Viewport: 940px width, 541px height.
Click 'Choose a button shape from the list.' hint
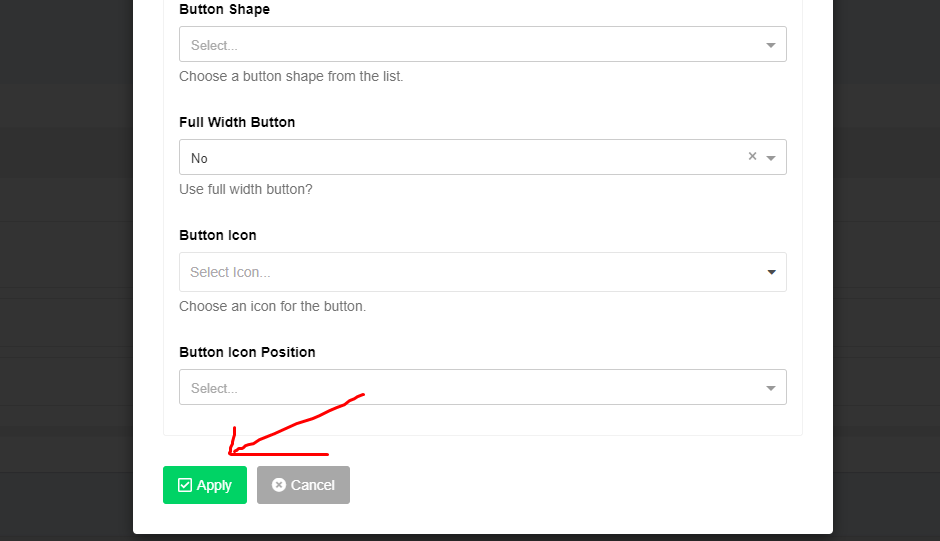[x=291, y=76]
